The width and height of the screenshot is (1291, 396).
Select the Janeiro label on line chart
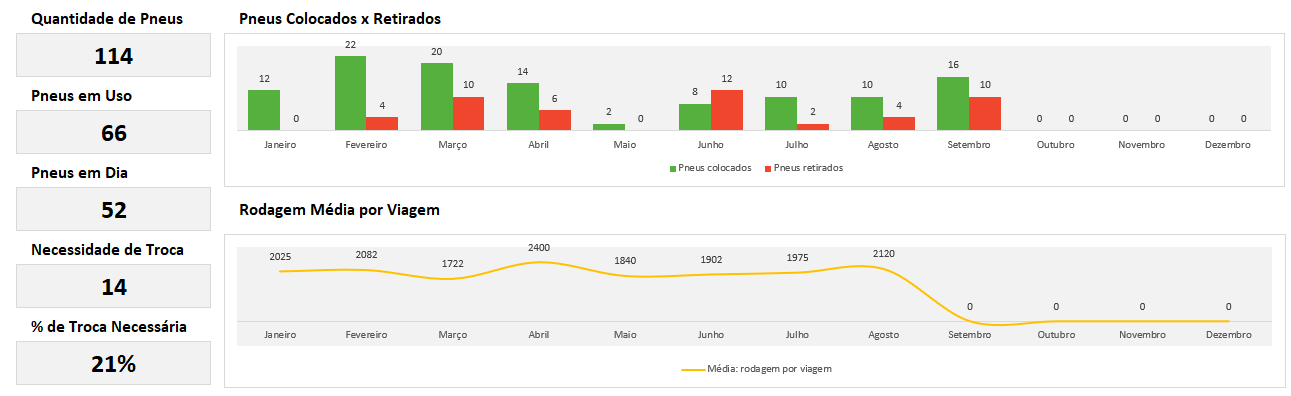(280, 334)
